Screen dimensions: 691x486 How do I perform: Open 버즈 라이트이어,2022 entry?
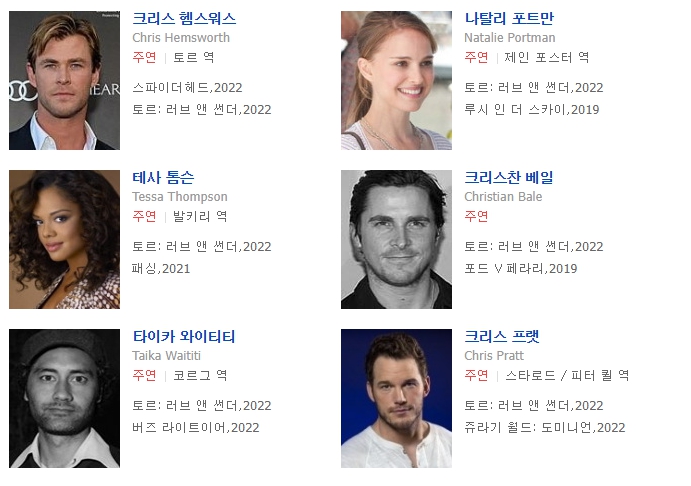(196, 428)
